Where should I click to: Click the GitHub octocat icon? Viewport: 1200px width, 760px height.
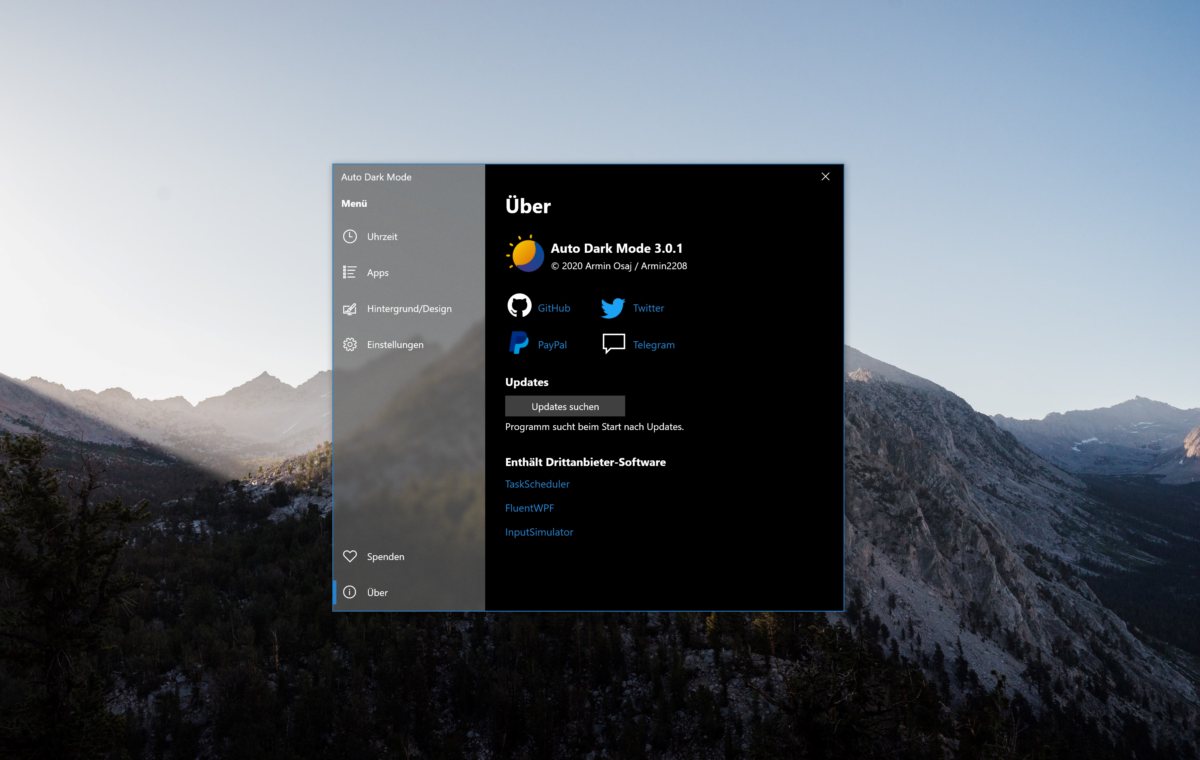tap(518, 307)
